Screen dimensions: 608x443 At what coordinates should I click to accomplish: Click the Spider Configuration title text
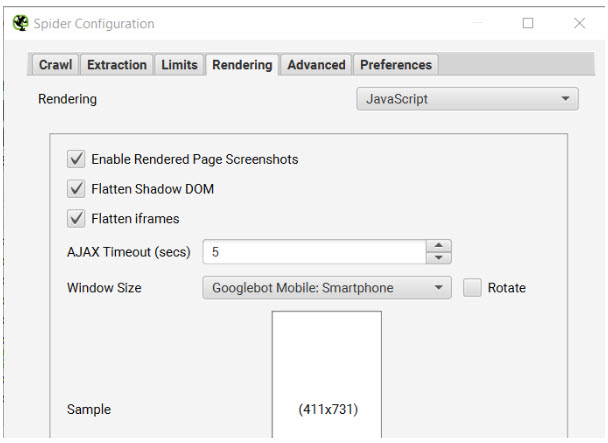(x=94, y=24)
